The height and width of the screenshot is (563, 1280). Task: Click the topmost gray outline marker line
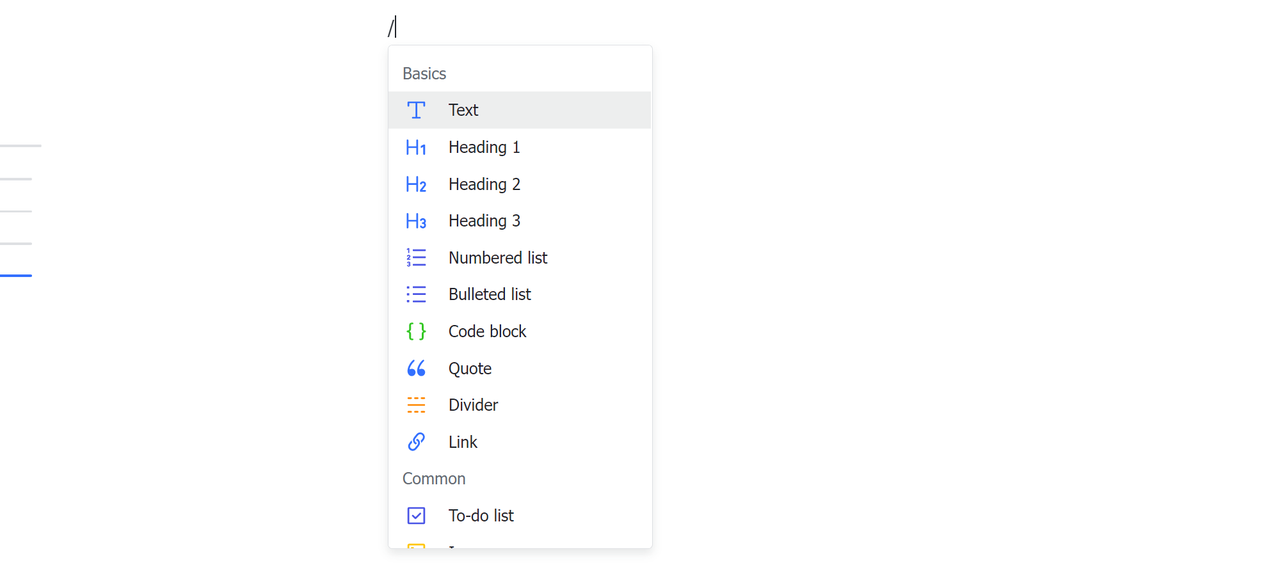click(20, 146)
